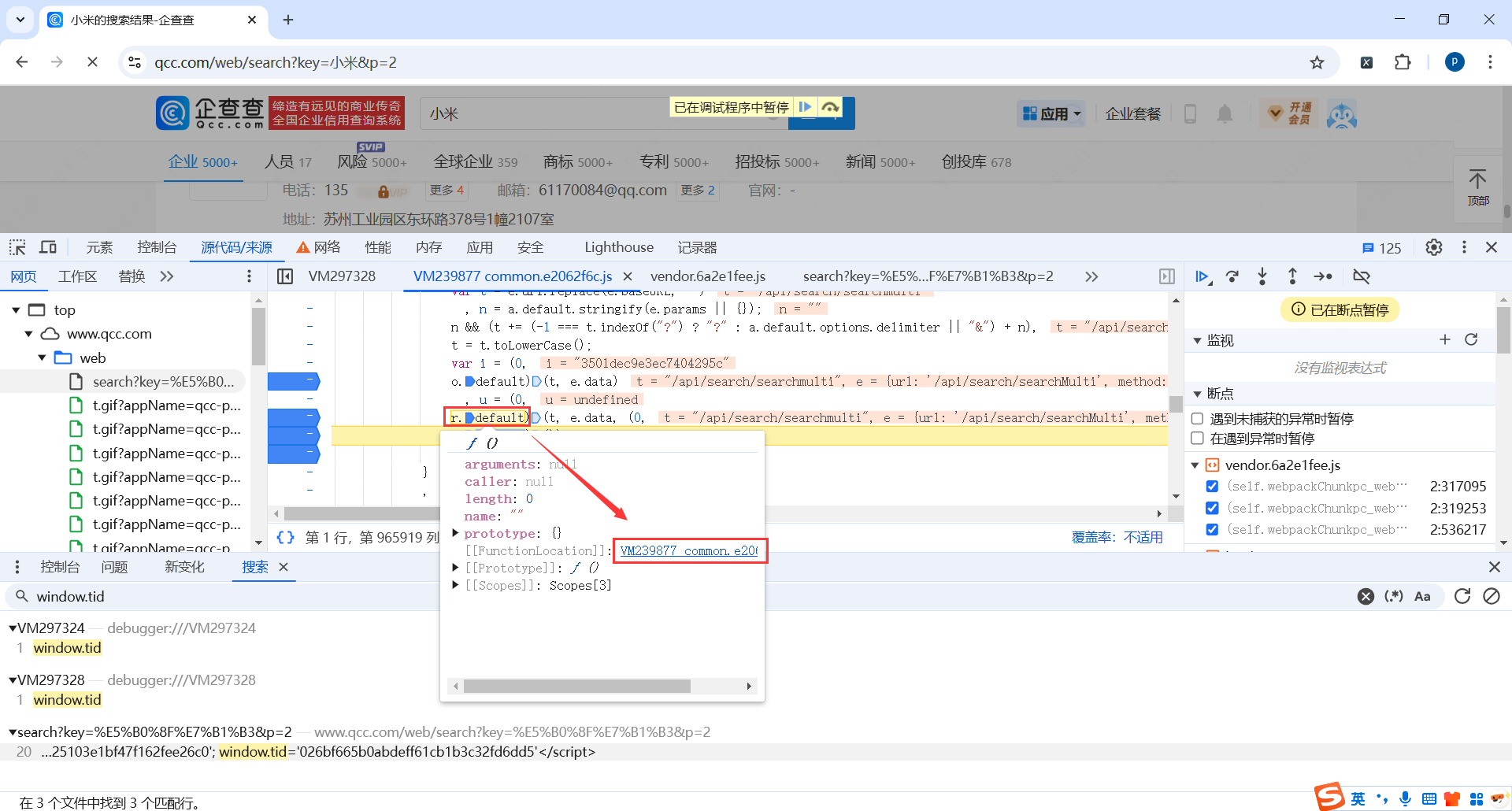The image size is (1512, 811).
Task: Expand the [[Scopes]] entry in popup
Action: (455, 585)
